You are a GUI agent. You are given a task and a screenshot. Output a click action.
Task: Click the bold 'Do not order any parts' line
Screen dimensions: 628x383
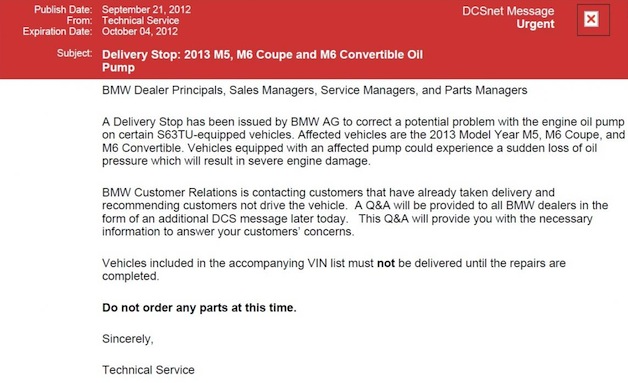point(199,308)
